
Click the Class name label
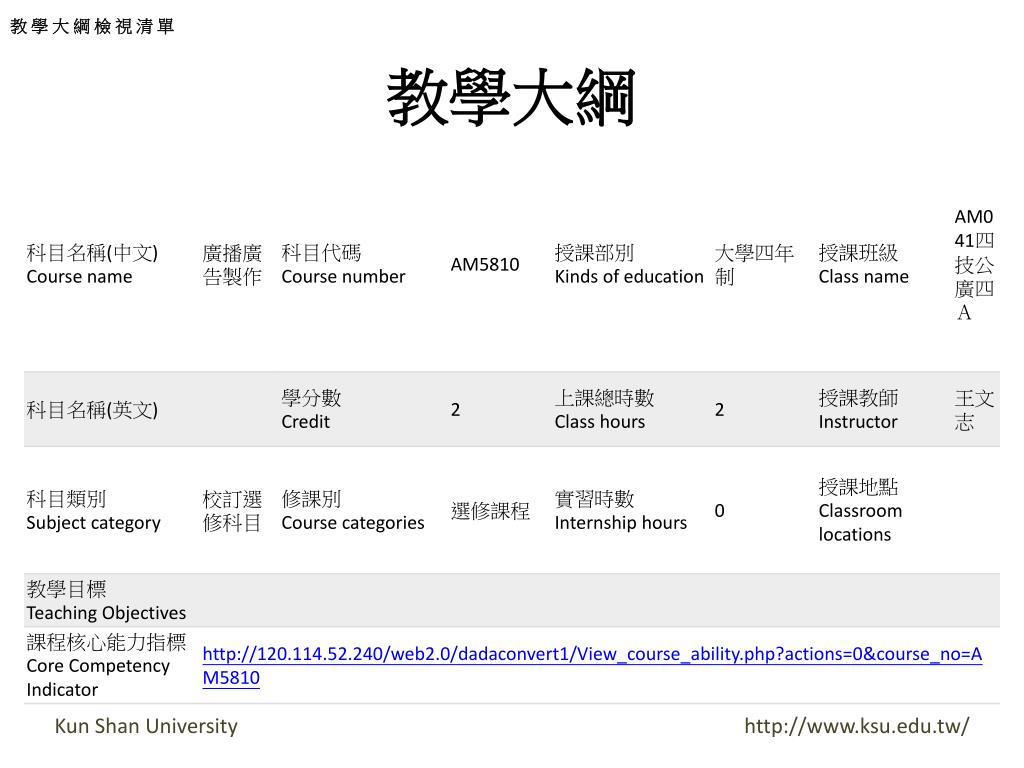(x=863, y=264)
